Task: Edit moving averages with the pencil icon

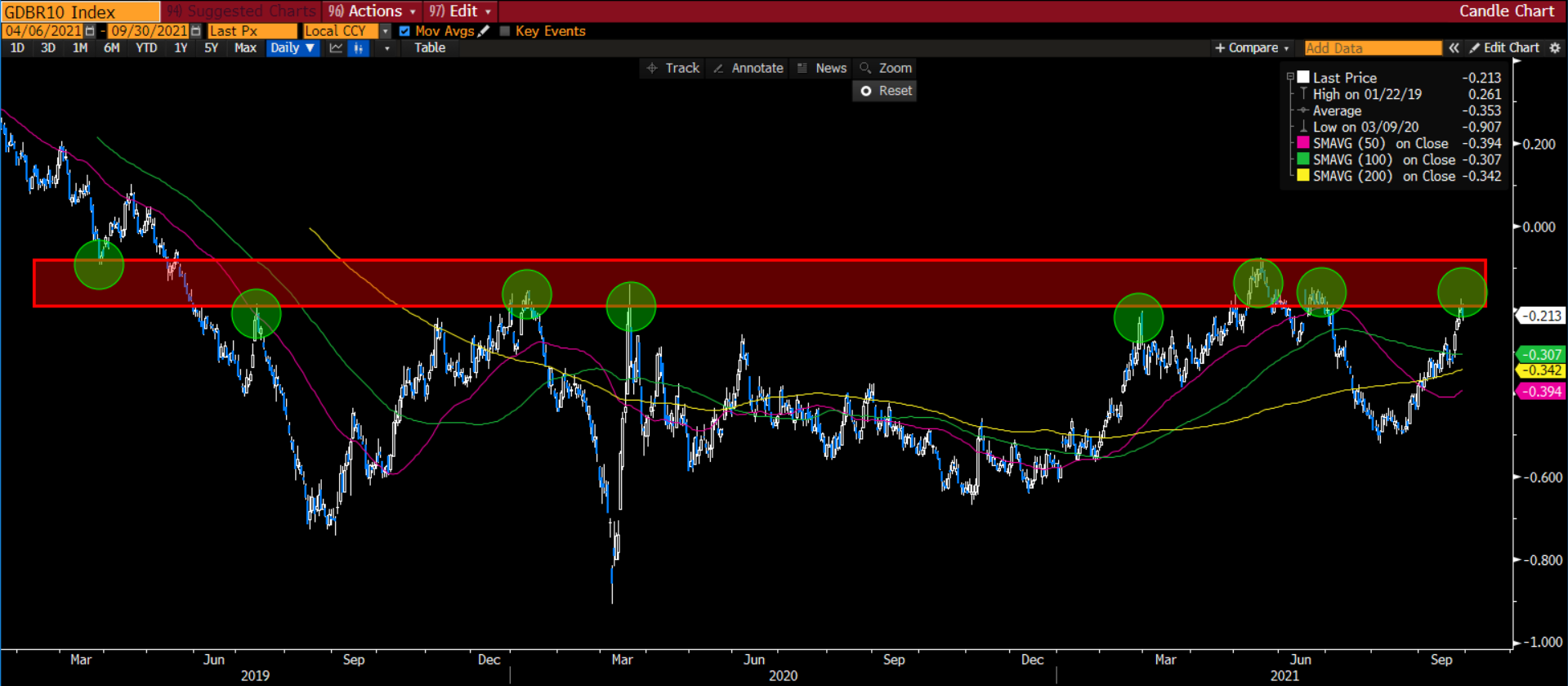Action: 484,31
